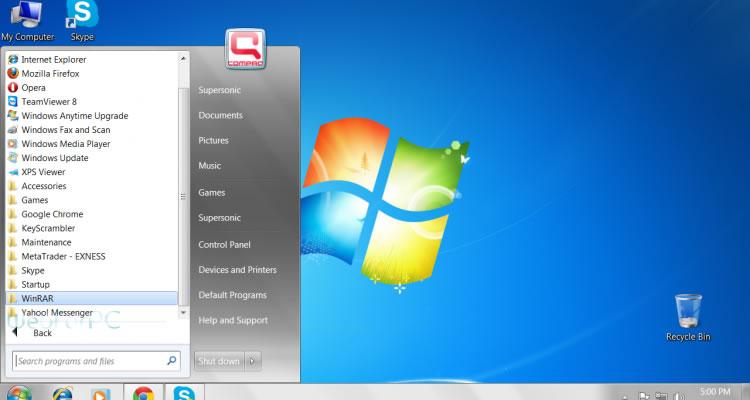The width and height of the screenshot is (750, 400).
Task: Open Games in the right Start pane
Action: (211, 193)
